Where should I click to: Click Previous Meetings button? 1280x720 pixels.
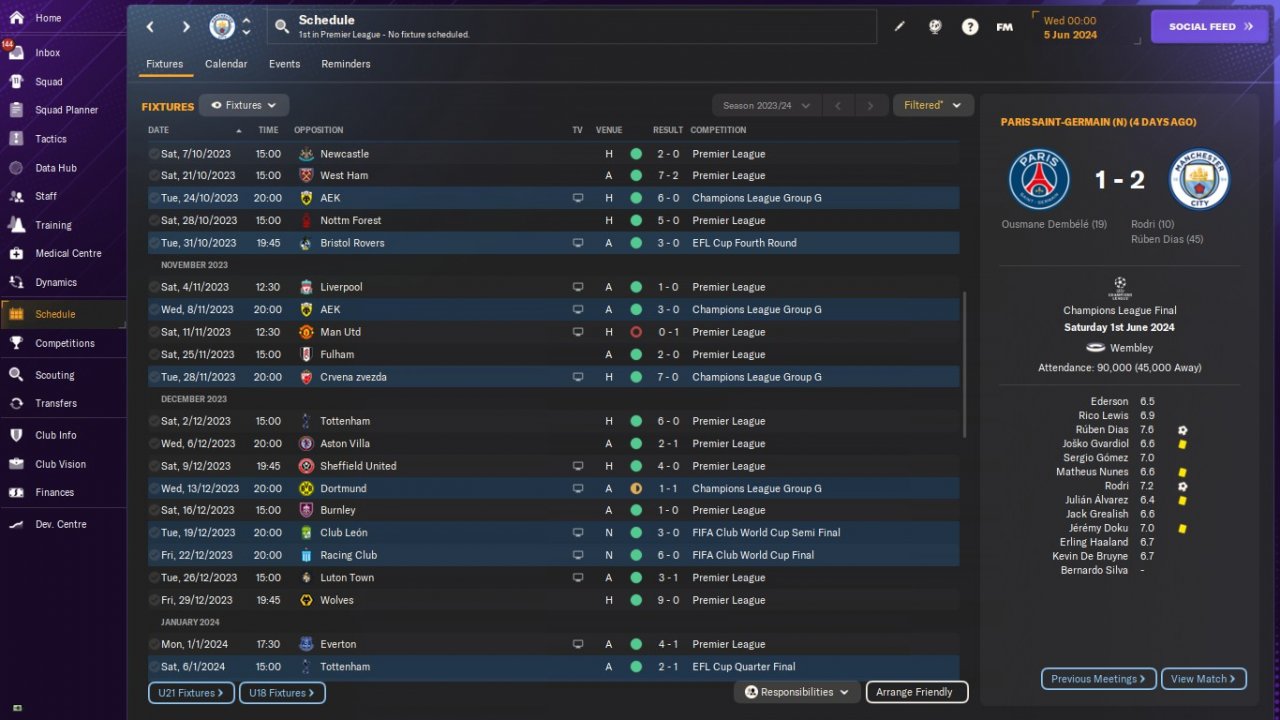(x=1099, y=679)
